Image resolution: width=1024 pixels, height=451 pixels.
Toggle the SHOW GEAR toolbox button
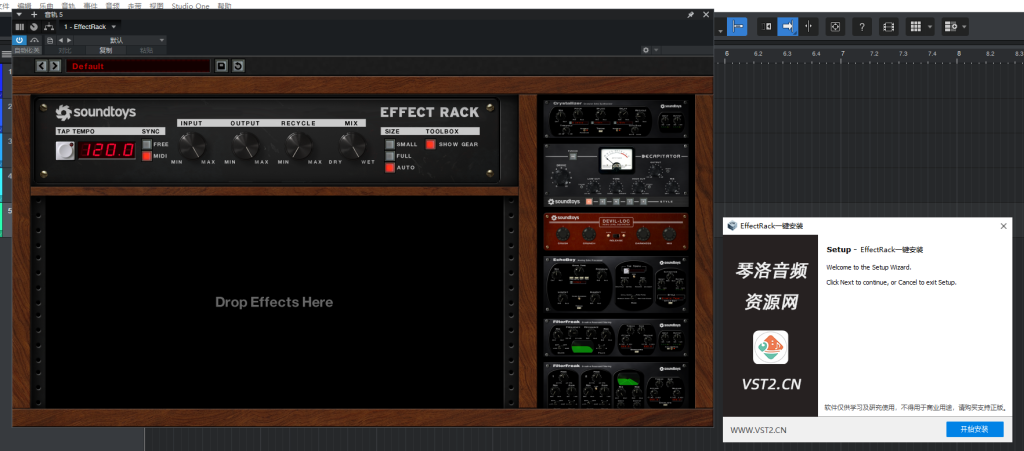[x=432, y=144]
